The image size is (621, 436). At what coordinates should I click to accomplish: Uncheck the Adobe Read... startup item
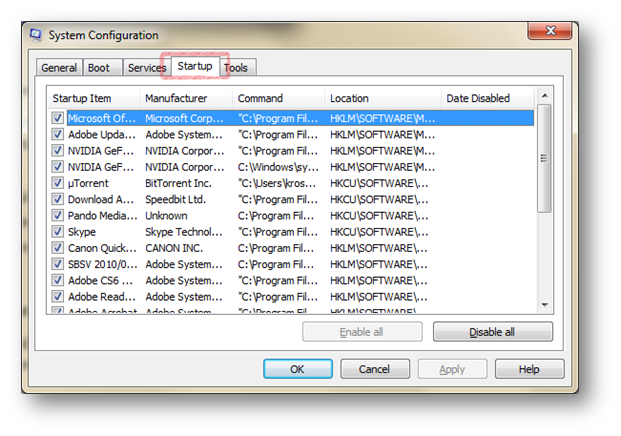57,297
